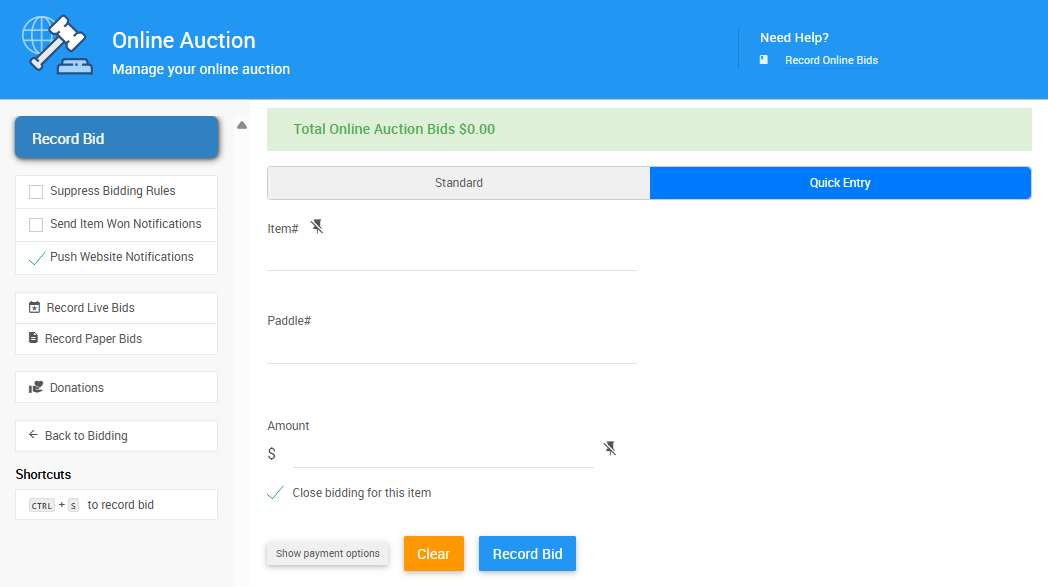Click the Donations hand icon
The width and height of the screenshot is (1048, 587).
click(36, 388)
